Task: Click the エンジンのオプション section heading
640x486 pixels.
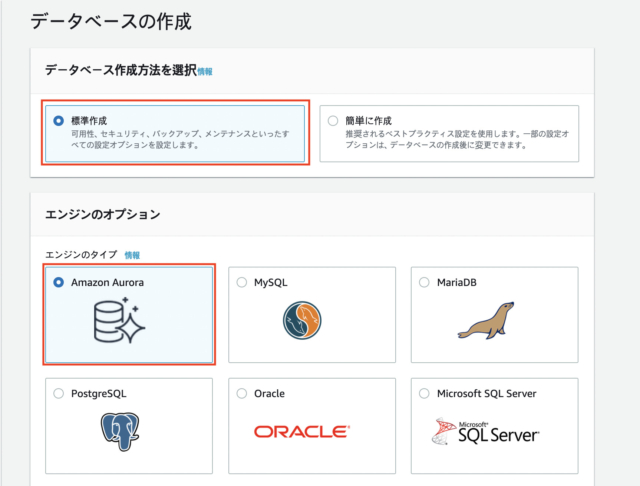Action: pyautogui.click(x=102, y=214)
